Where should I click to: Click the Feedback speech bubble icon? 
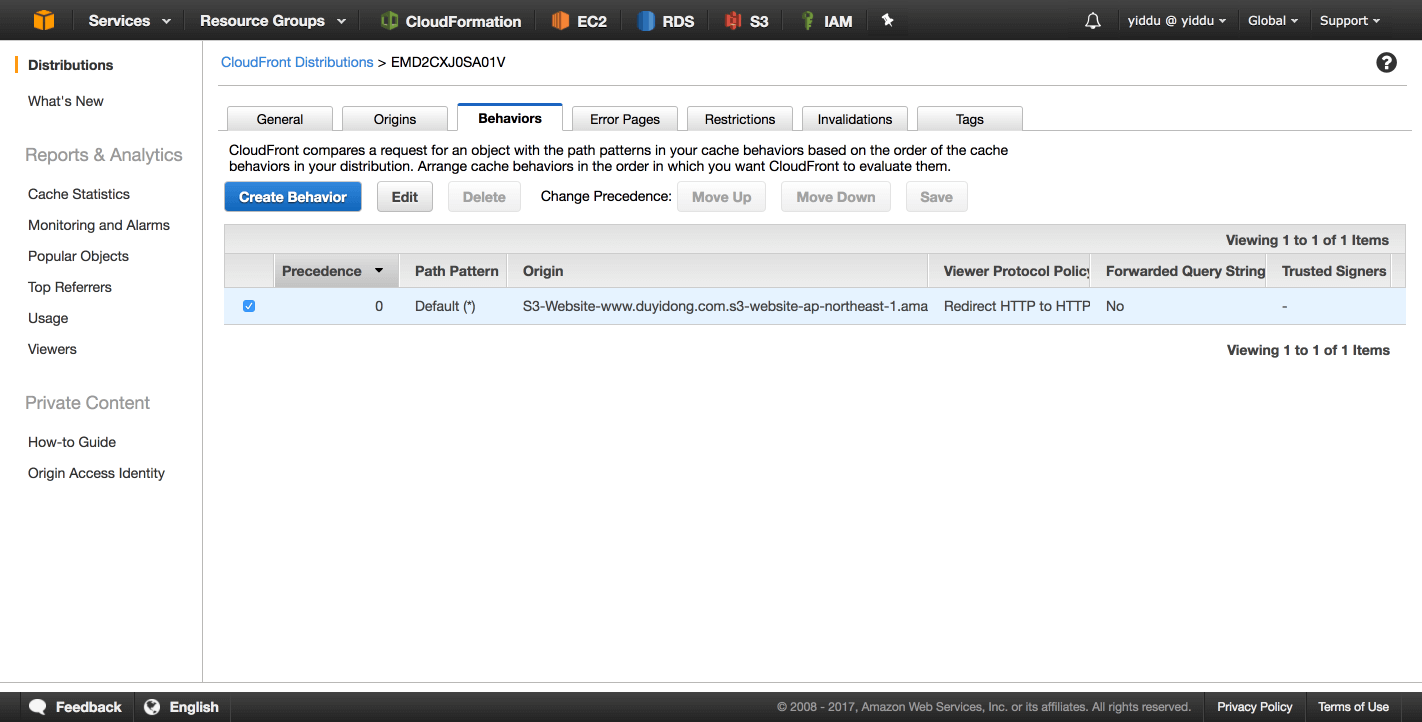pyautogui.click(x=38, y=707)
